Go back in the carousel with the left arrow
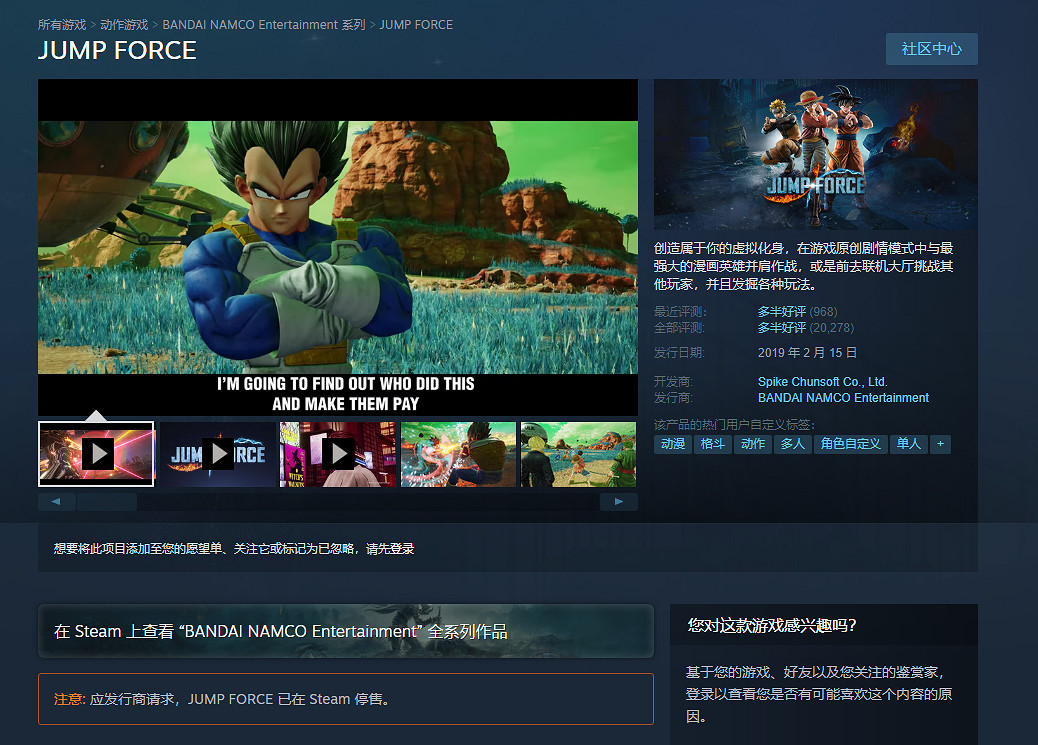Viewport: 1038px width, 745px height. coord(56,501)
